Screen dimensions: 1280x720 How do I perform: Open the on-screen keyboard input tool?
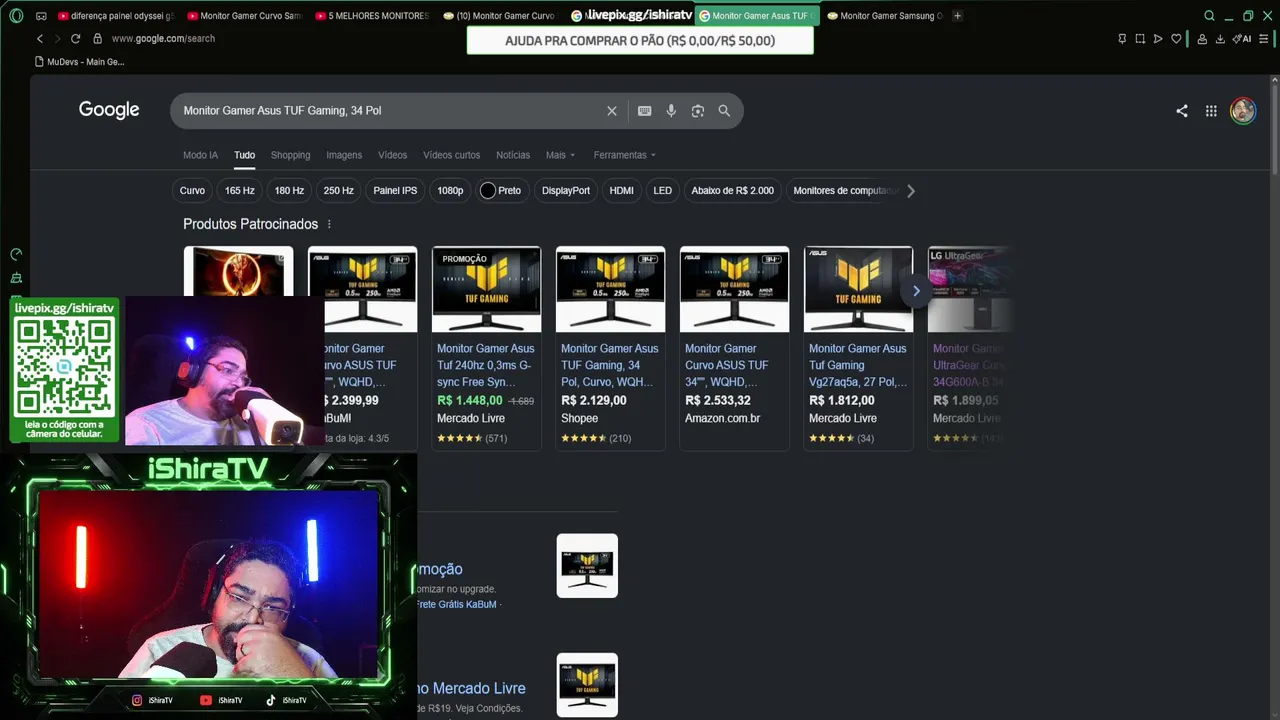(645, 111)
